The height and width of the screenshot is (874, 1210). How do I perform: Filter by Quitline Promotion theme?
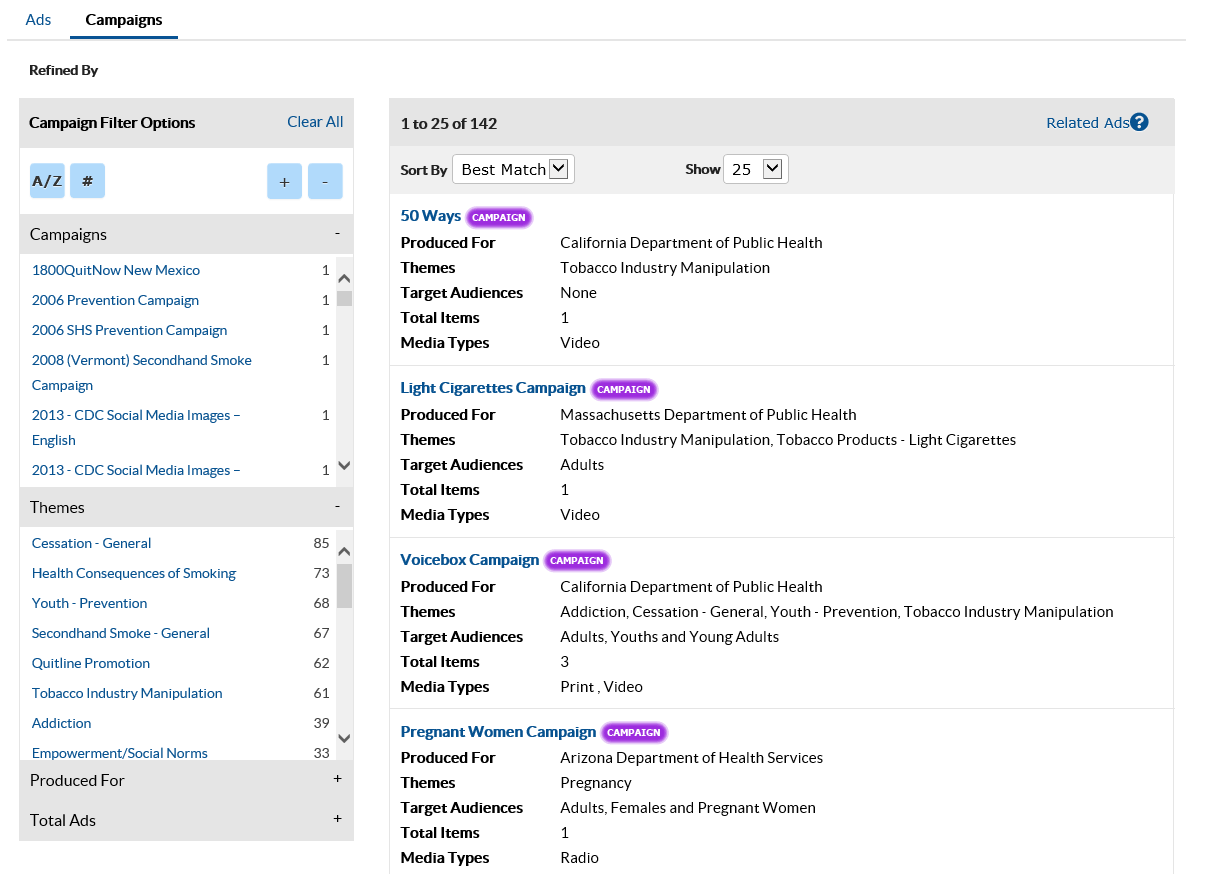91,663
